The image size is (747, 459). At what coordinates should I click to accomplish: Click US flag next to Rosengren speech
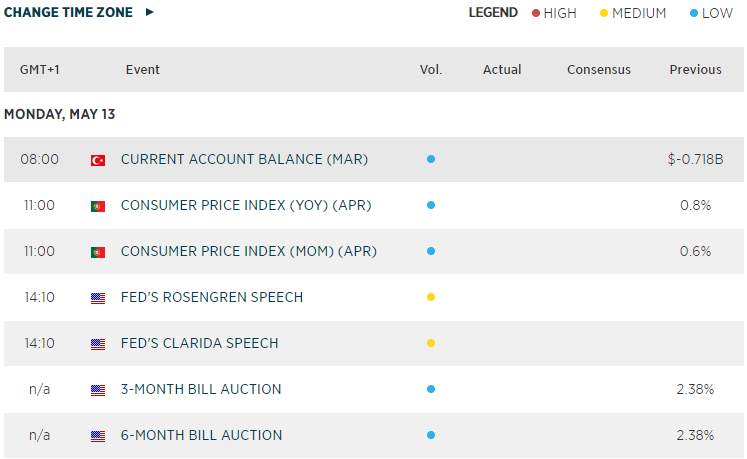(98, 298)
